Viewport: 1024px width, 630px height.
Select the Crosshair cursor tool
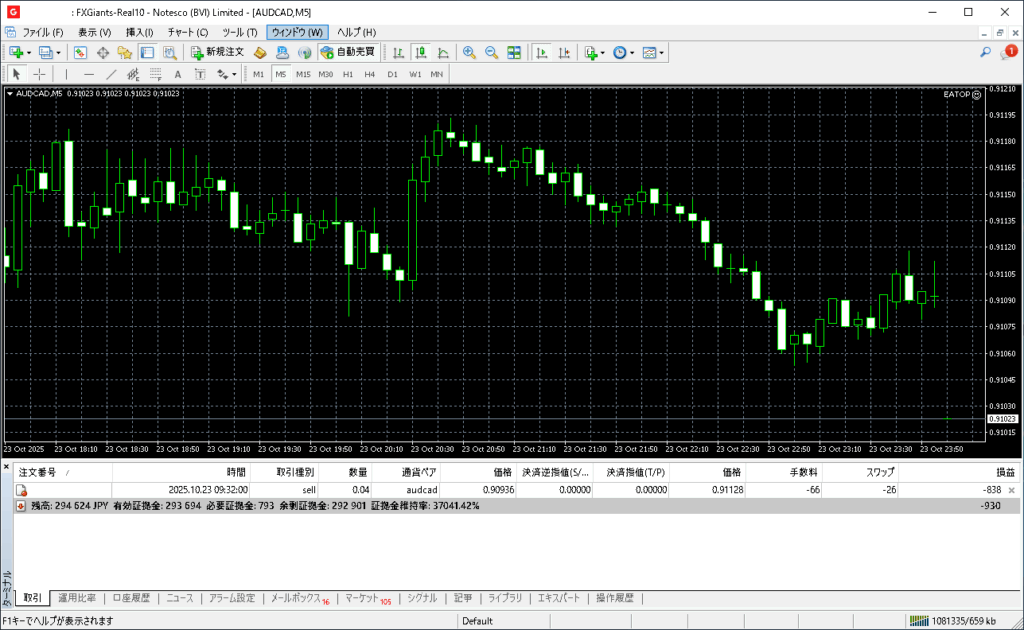click(x=39, y=74)
